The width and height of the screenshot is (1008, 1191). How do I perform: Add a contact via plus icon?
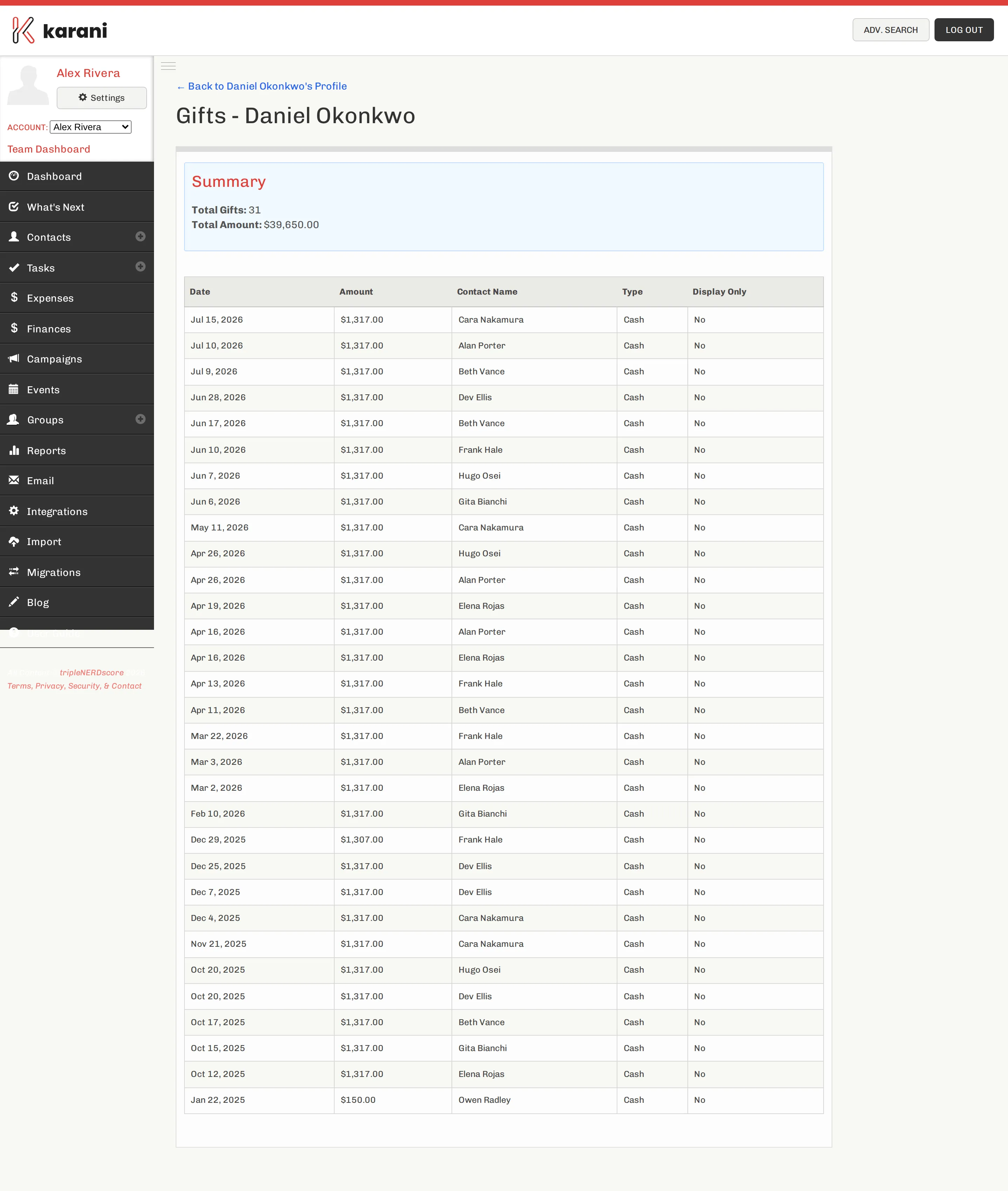coord(140,237)
